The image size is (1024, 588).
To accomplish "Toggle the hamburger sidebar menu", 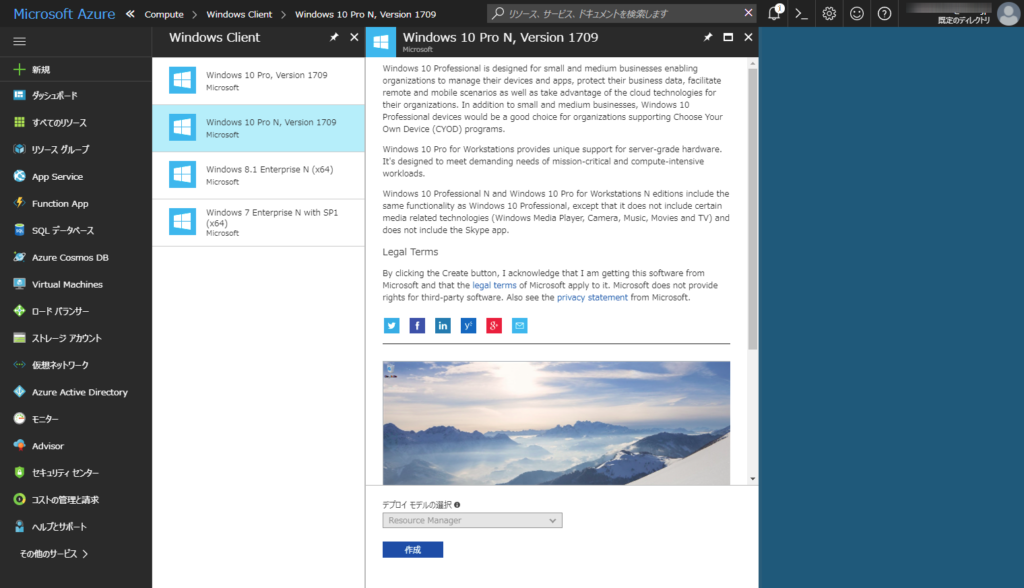I will (x=20, y=41).
